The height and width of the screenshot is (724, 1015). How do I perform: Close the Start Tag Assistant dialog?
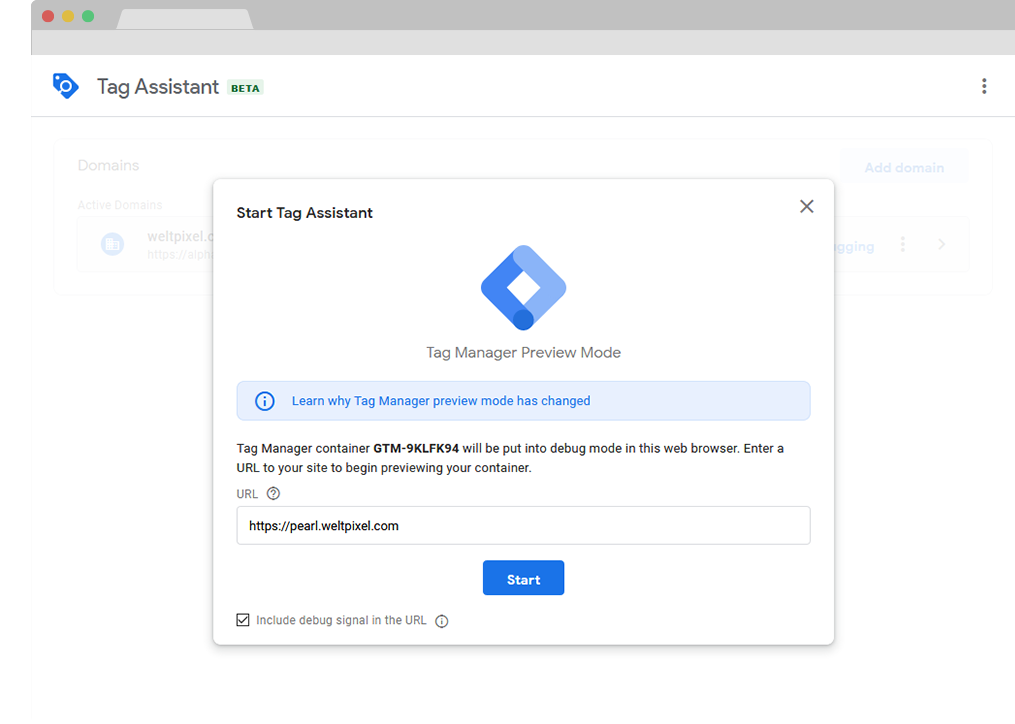(x=807, y=206)
